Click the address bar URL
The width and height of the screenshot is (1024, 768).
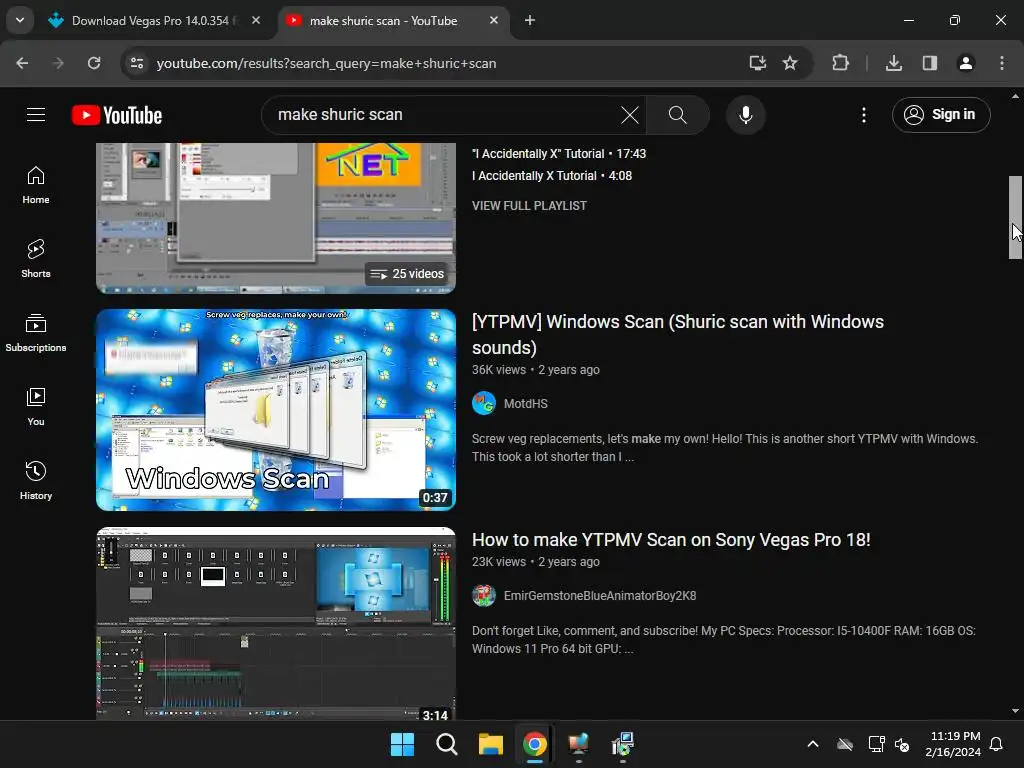coord(327,63)
